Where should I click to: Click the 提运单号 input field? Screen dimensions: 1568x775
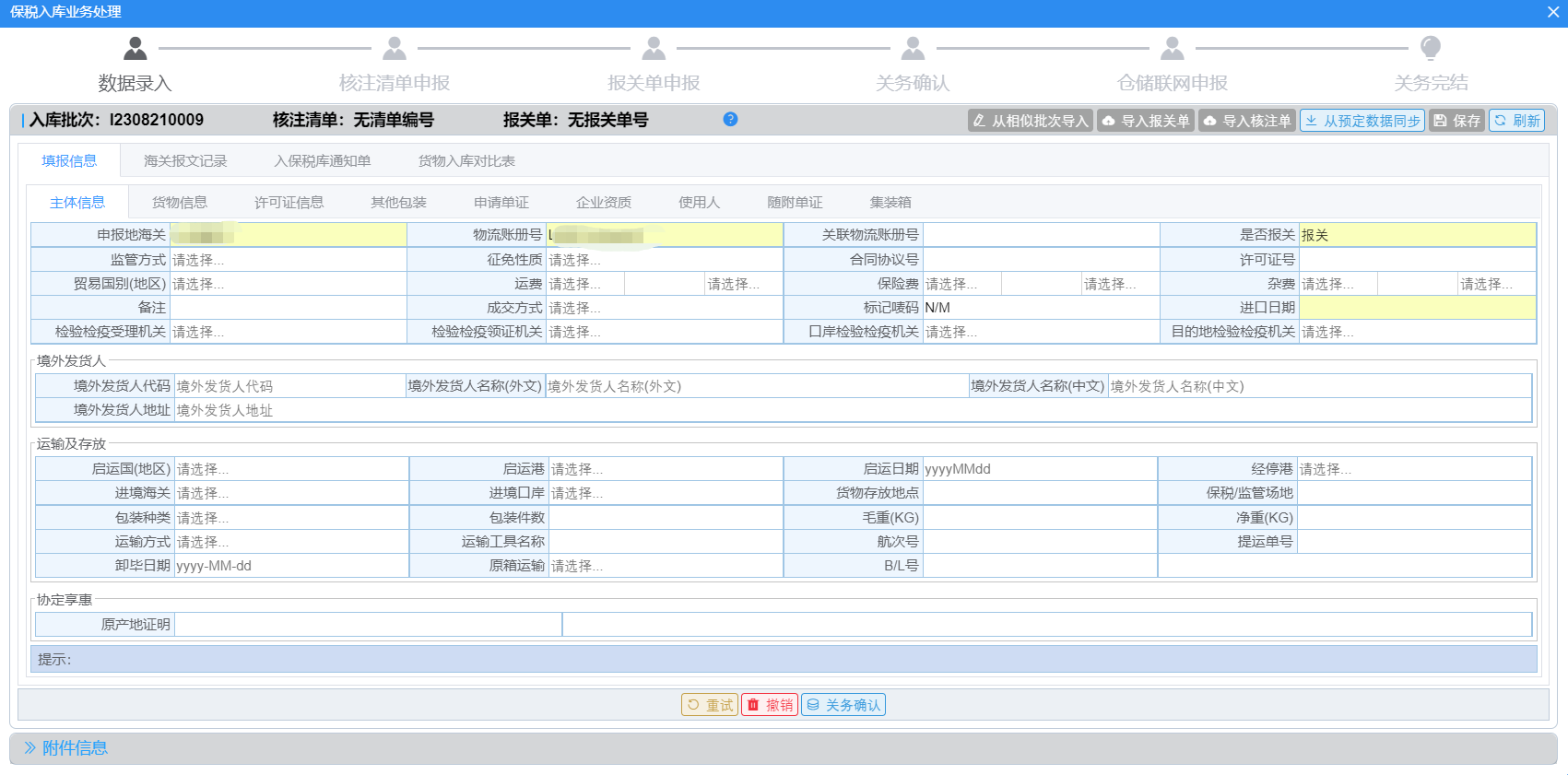pyautogui.click(x=1414, y=542)
